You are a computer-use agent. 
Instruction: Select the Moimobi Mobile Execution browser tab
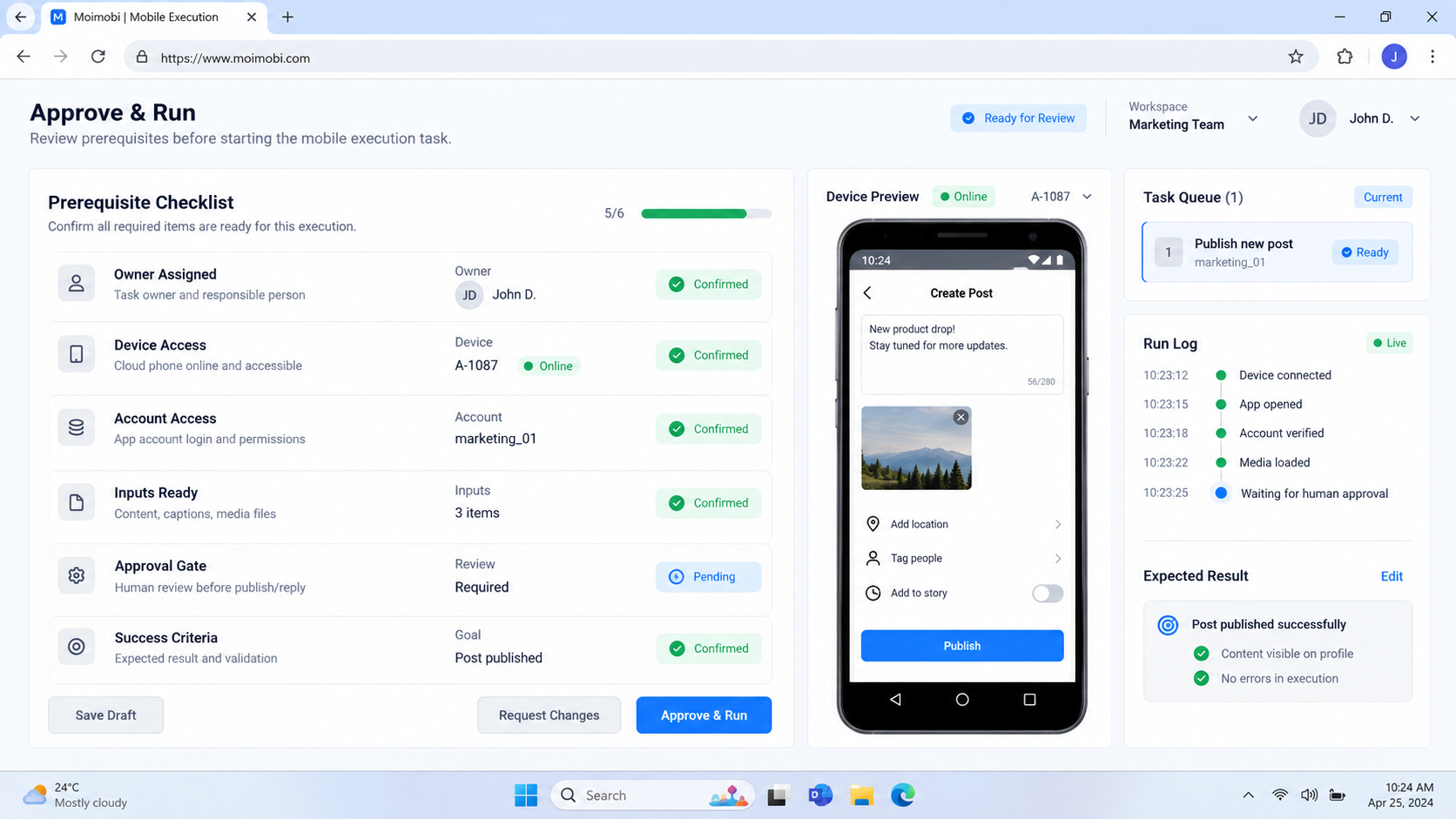pos(155,17)
